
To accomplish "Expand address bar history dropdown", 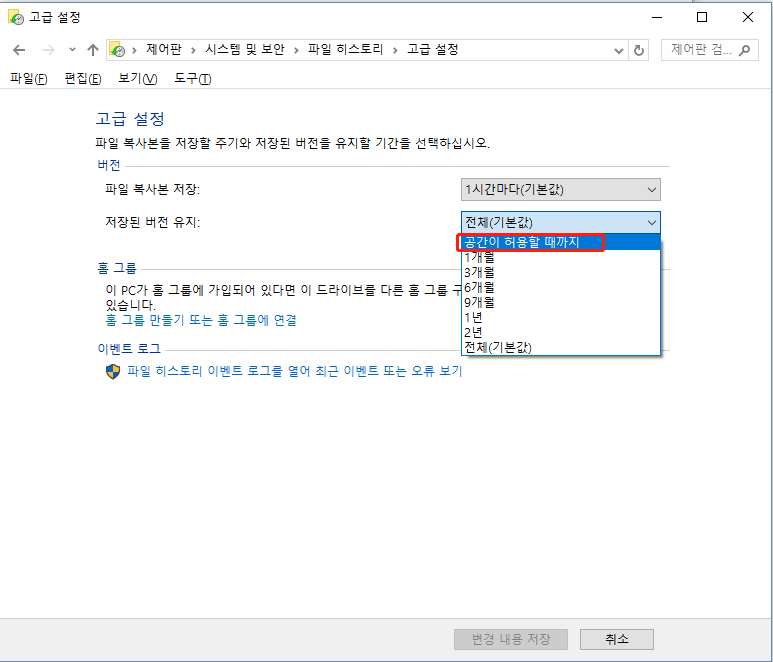I will pyautogui.click(x=619, y=50).
